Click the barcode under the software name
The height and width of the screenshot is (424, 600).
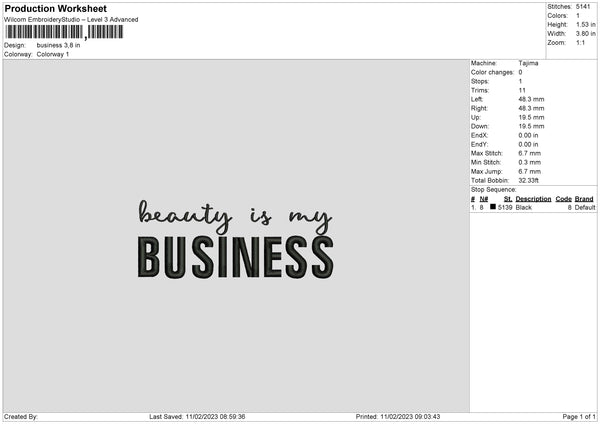64,32
